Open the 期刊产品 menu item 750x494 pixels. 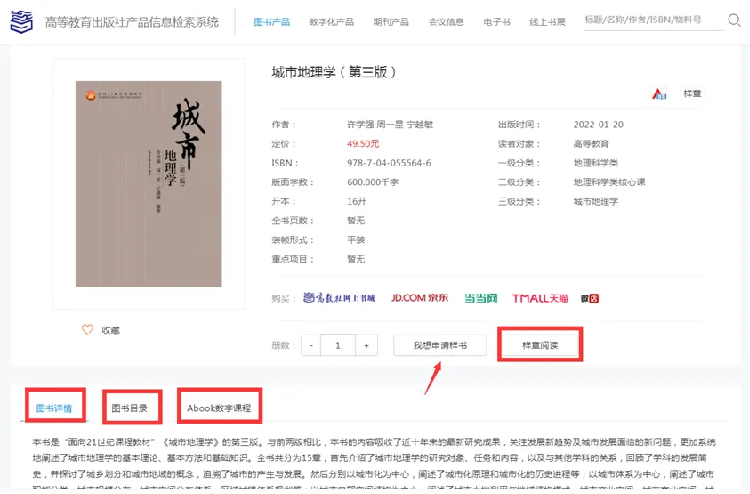pos(391,22)
